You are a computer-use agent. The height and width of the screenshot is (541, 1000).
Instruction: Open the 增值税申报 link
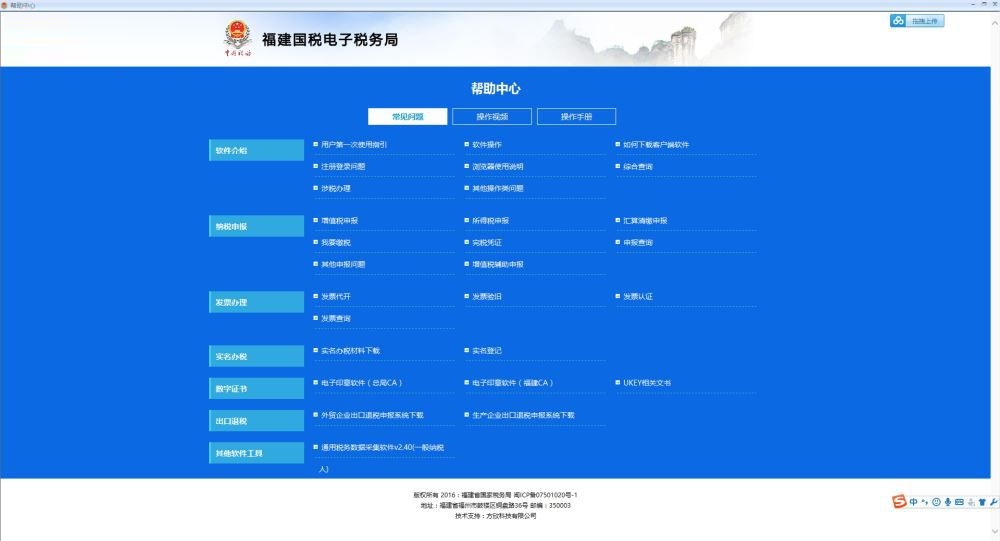[x=339, y=221]
